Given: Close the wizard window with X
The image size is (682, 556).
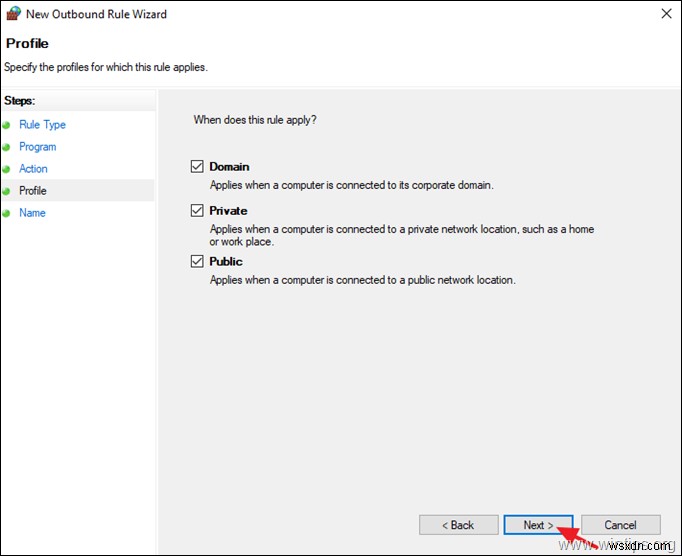Looking at the screenshot, I should pyautogui.click(x=666, y=13).
